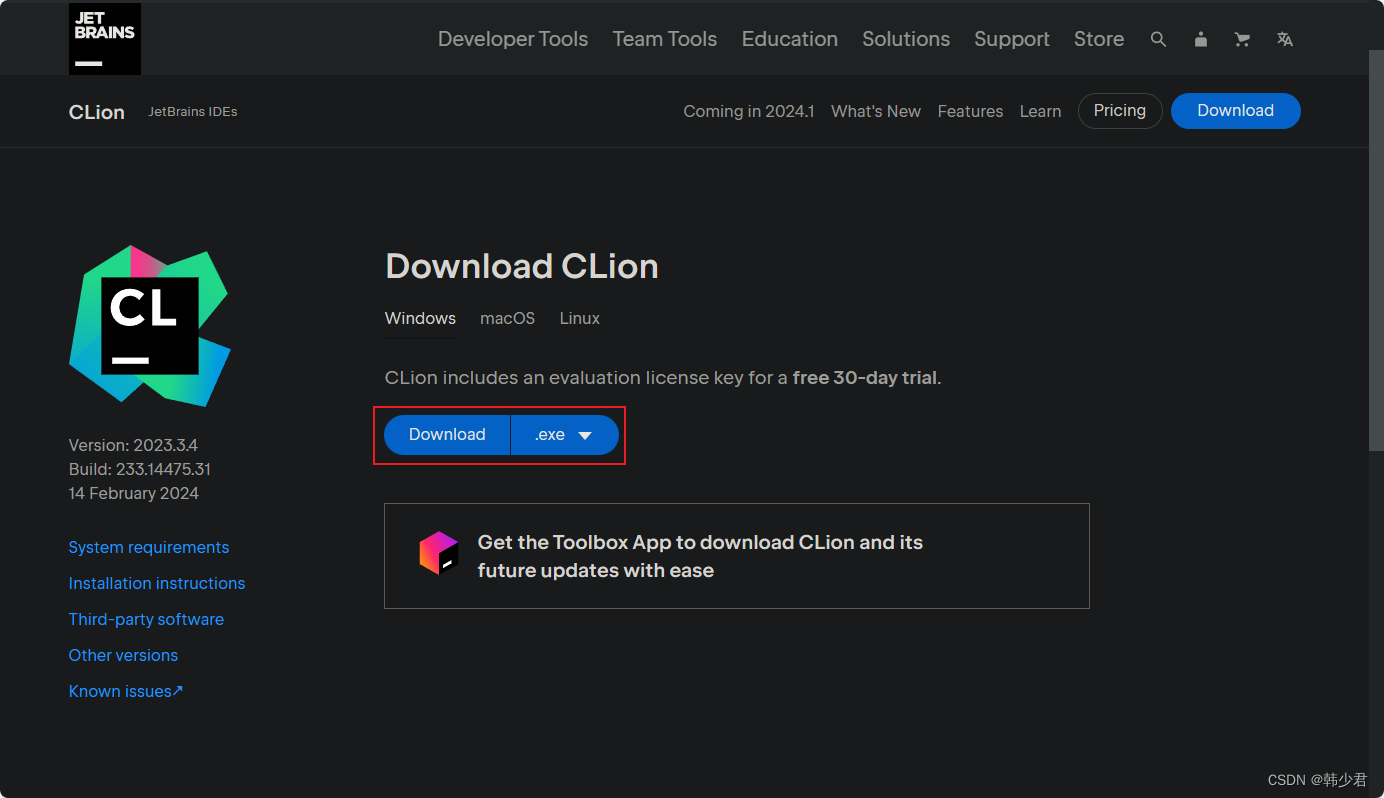Click the Get the Toolbox App banner text
Viewport: 1384px width, 798px height.
(x=700, y=556)
